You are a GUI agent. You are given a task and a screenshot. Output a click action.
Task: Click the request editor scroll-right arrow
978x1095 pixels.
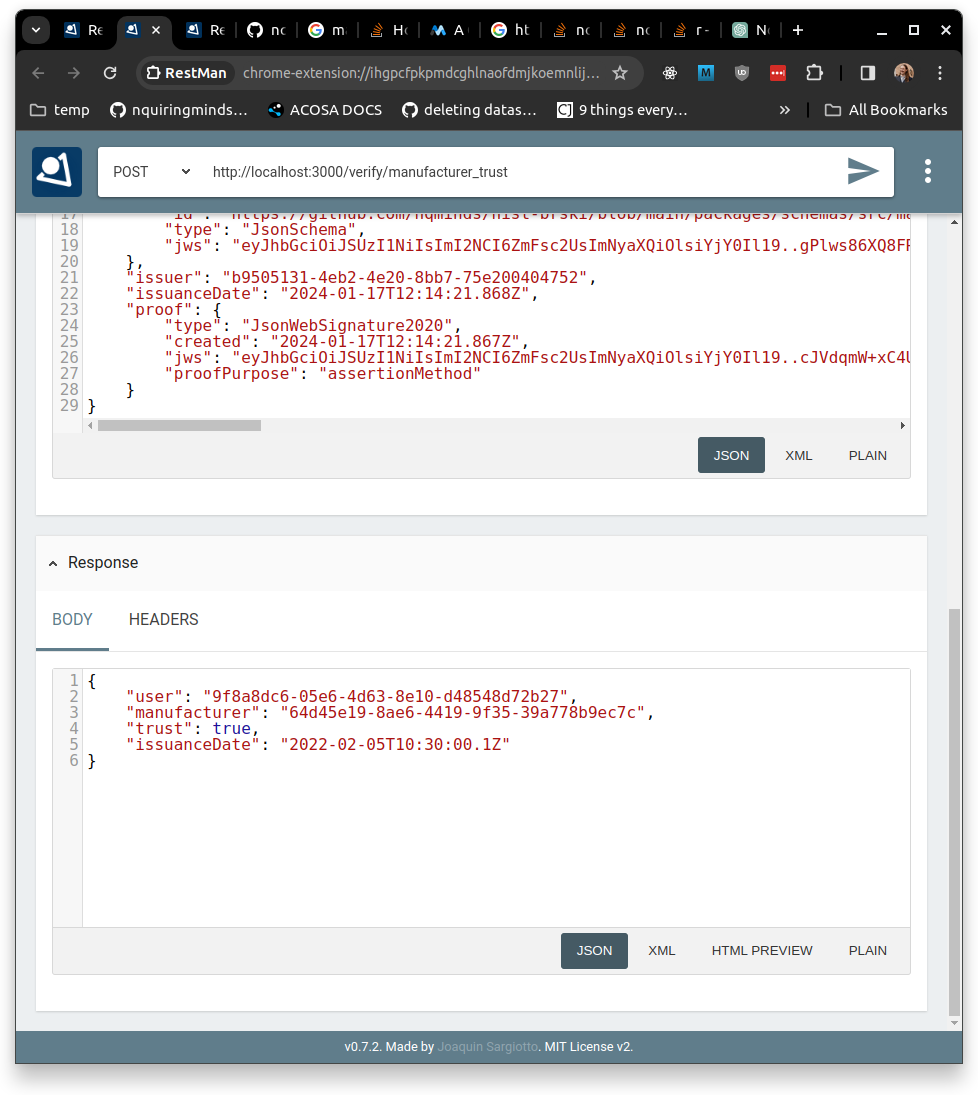tap(903, 425)
